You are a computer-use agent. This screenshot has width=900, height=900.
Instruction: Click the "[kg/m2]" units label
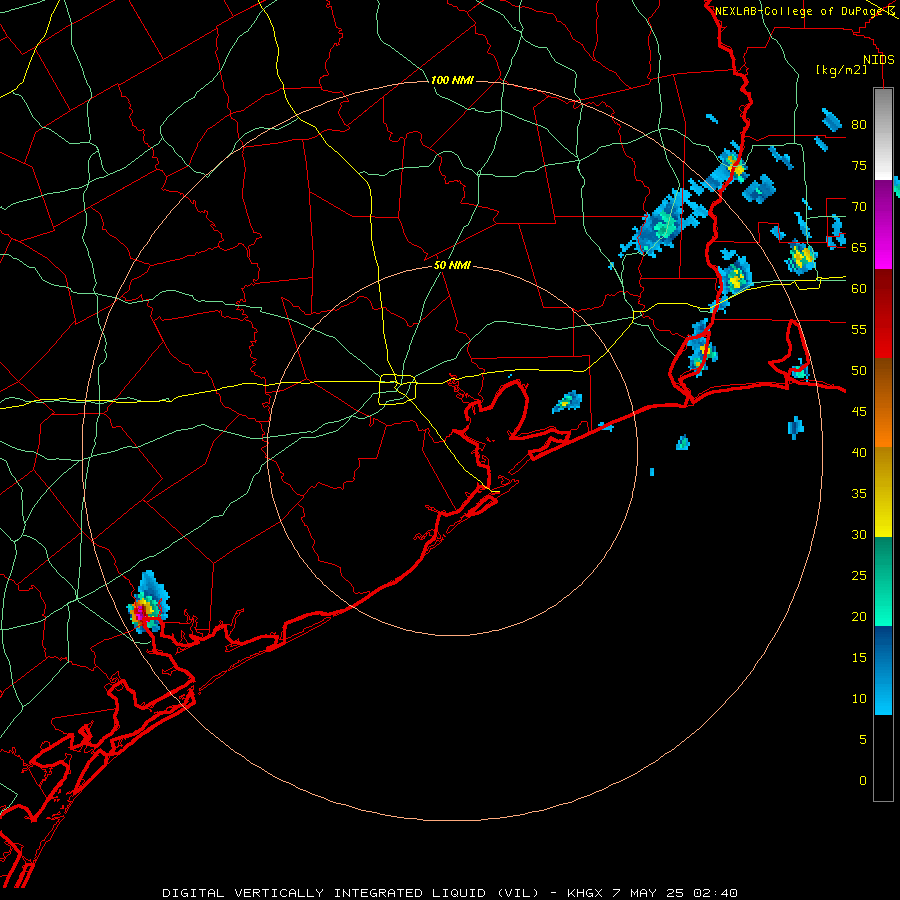[x=841, y=70]
